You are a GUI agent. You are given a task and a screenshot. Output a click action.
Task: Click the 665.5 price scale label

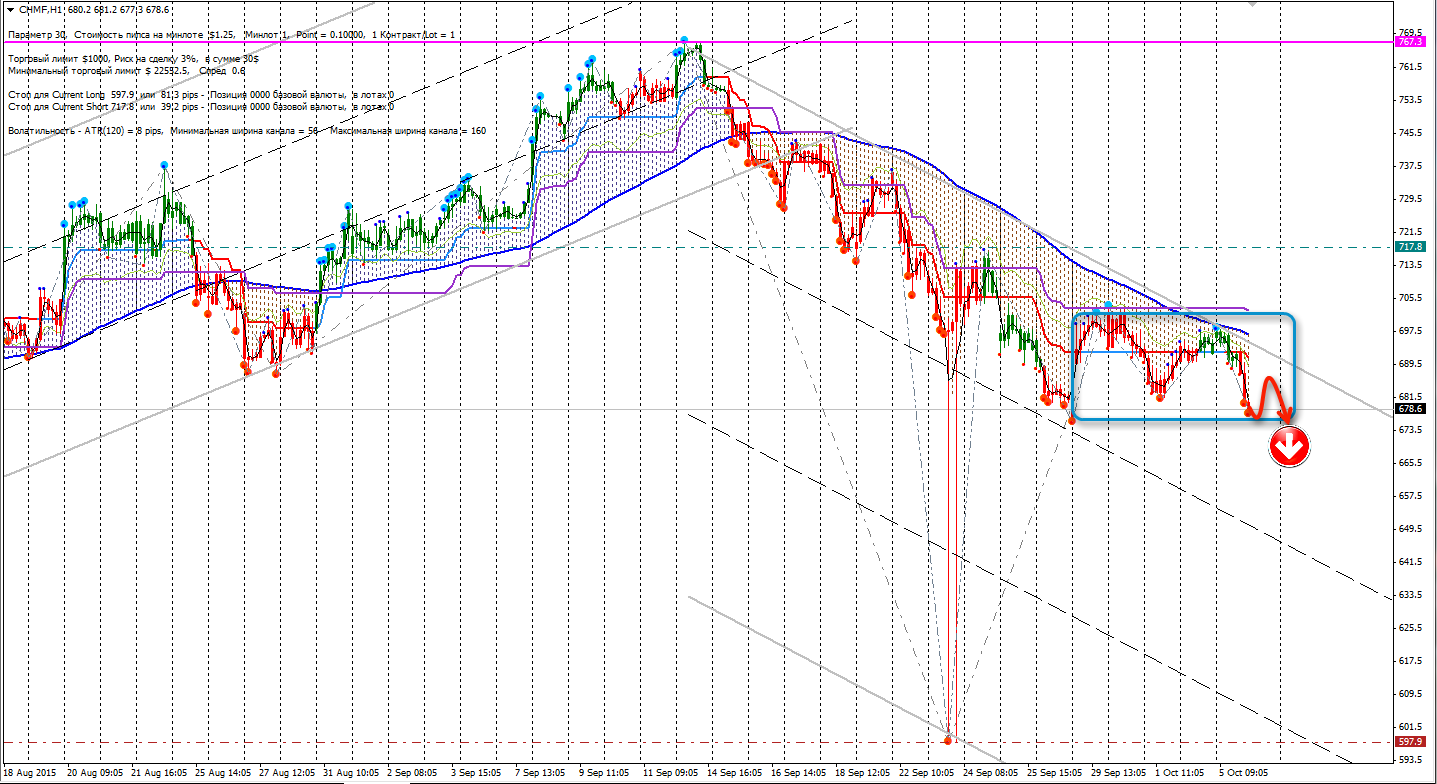pyautogui.click(x=1410, y=463)
